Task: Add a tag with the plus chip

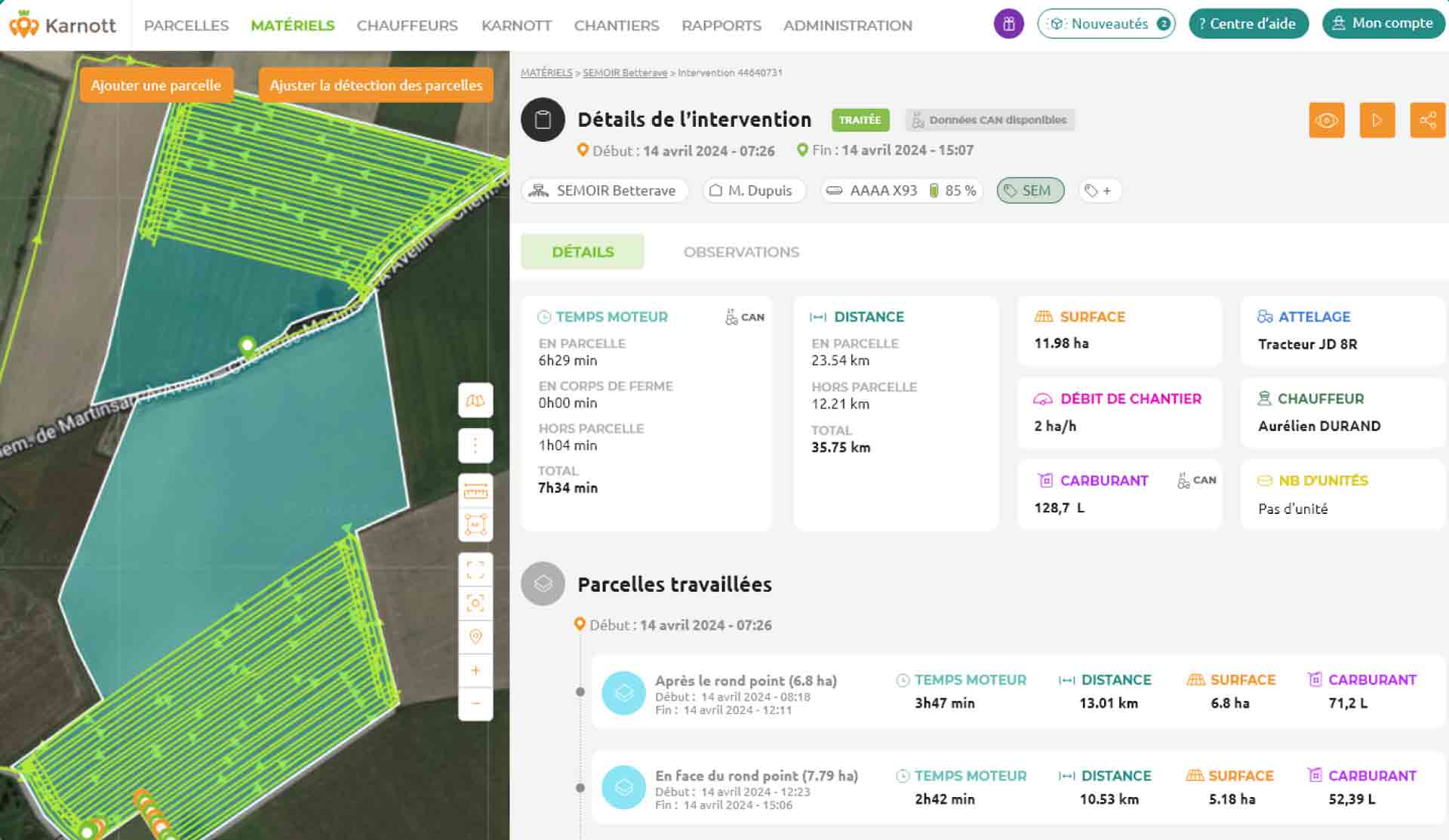Action: click(1099, 191)
